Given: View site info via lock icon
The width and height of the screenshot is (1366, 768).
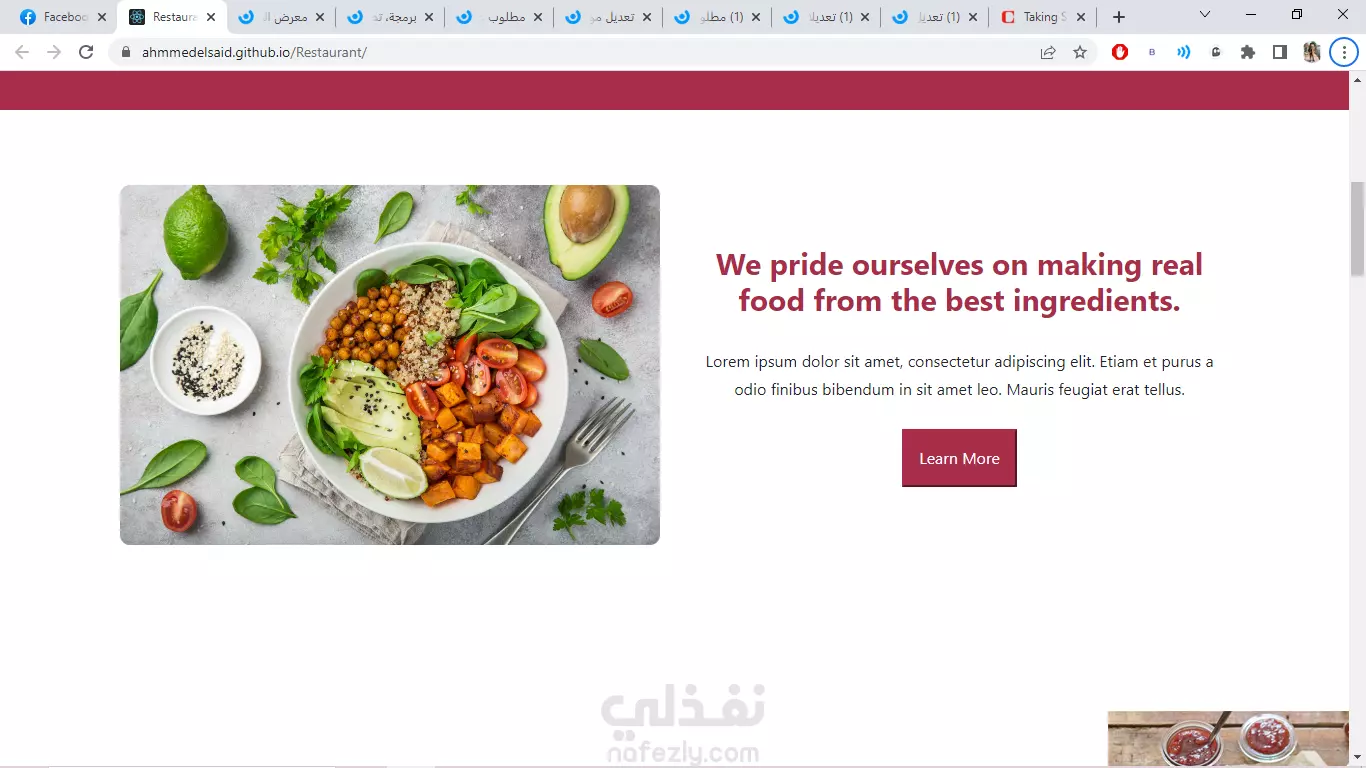Looking at the screenshot, I should tap(126, 52).
